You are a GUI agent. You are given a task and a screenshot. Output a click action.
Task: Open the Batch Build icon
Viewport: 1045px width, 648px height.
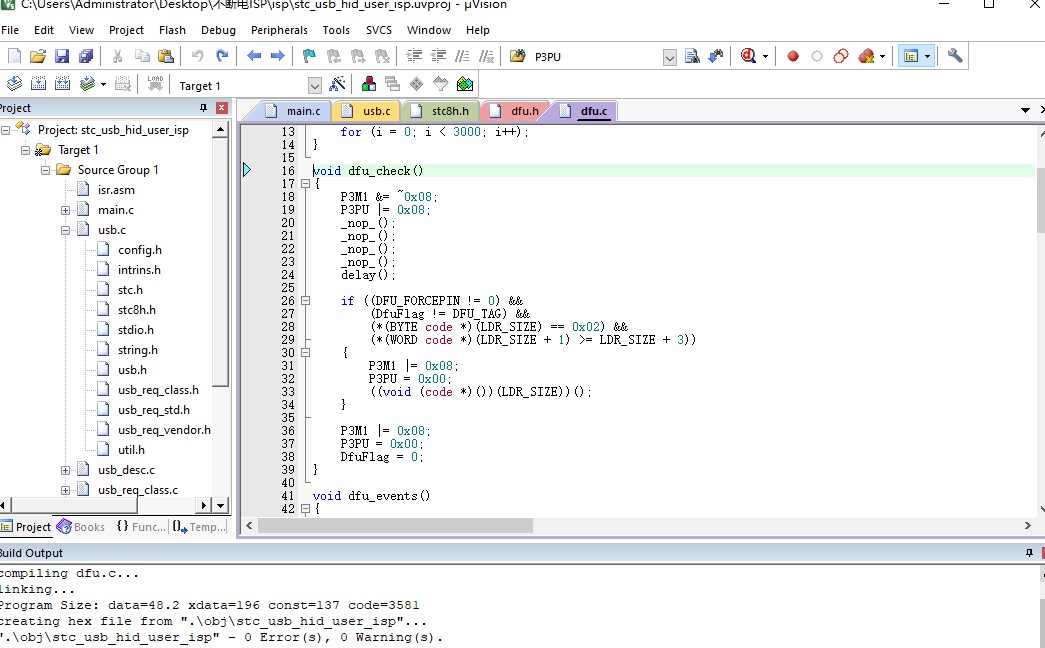(x=87, y=84)
